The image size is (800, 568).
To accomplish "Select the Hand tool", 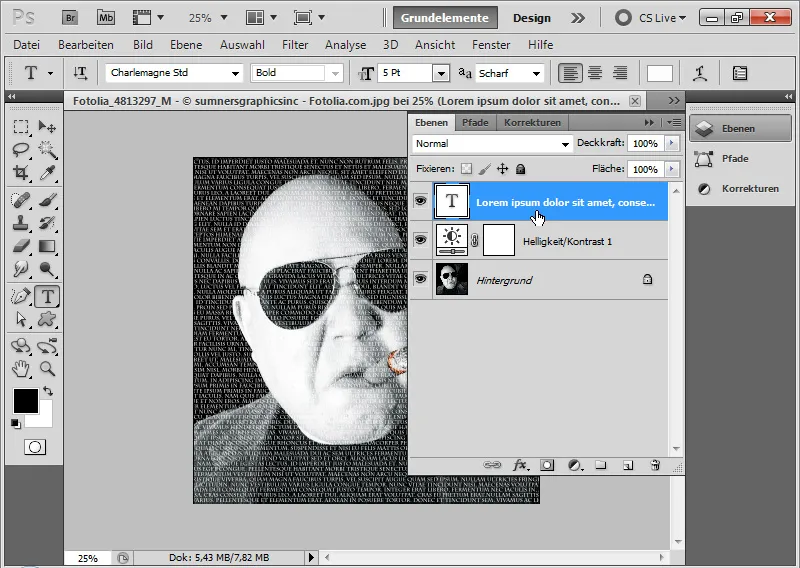I will [x=21, y=368].
